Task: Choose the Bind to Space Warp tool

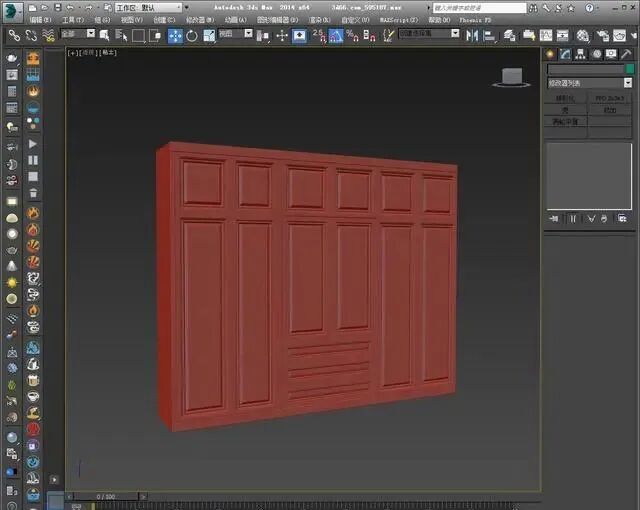Action: tap(48, 36)
